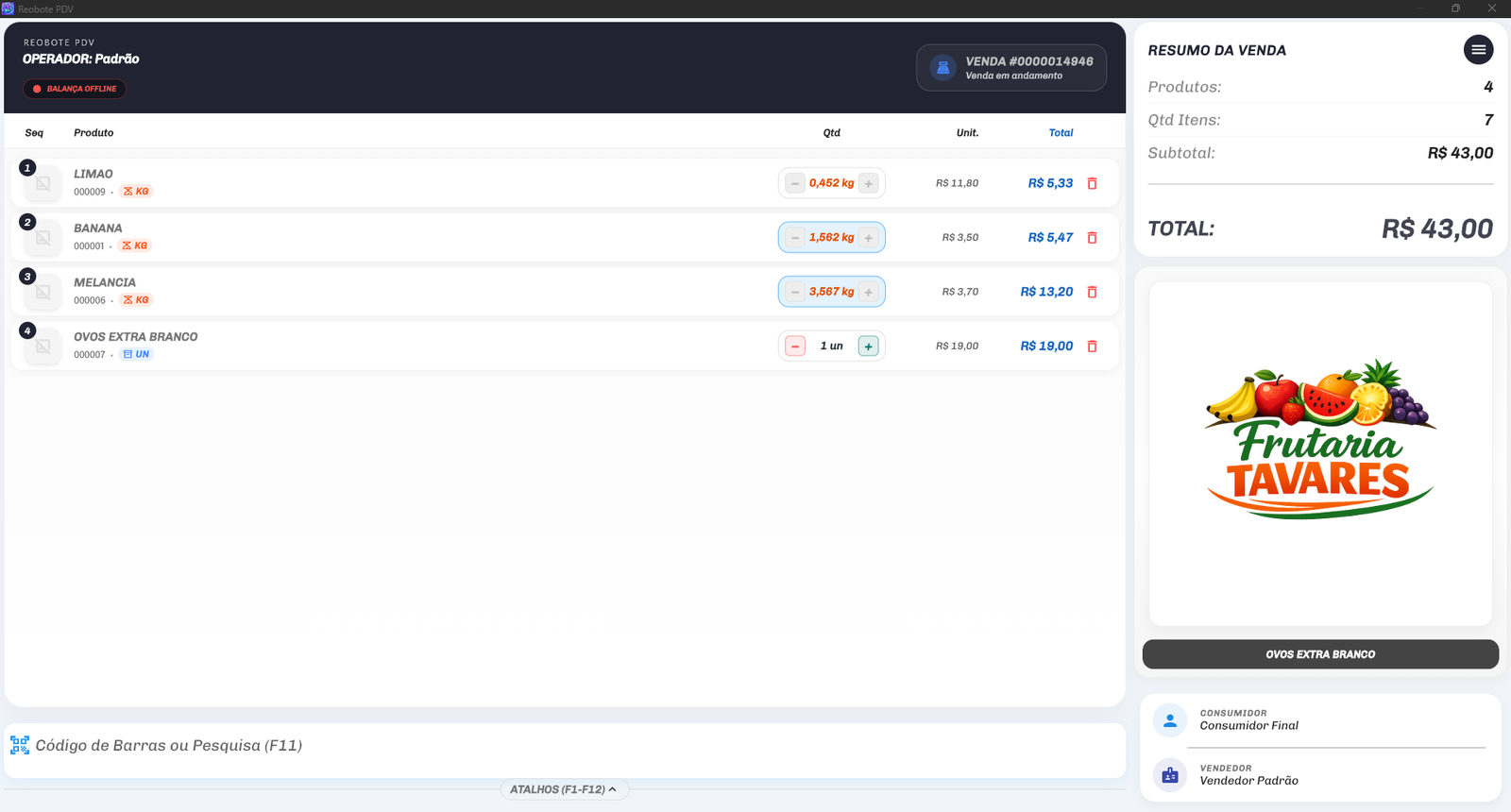Expand the ATALHOS (F1-F12) shortcuts panel
Image resolution: width=1511 pixels, height=812 pixels.
[564, 789]
